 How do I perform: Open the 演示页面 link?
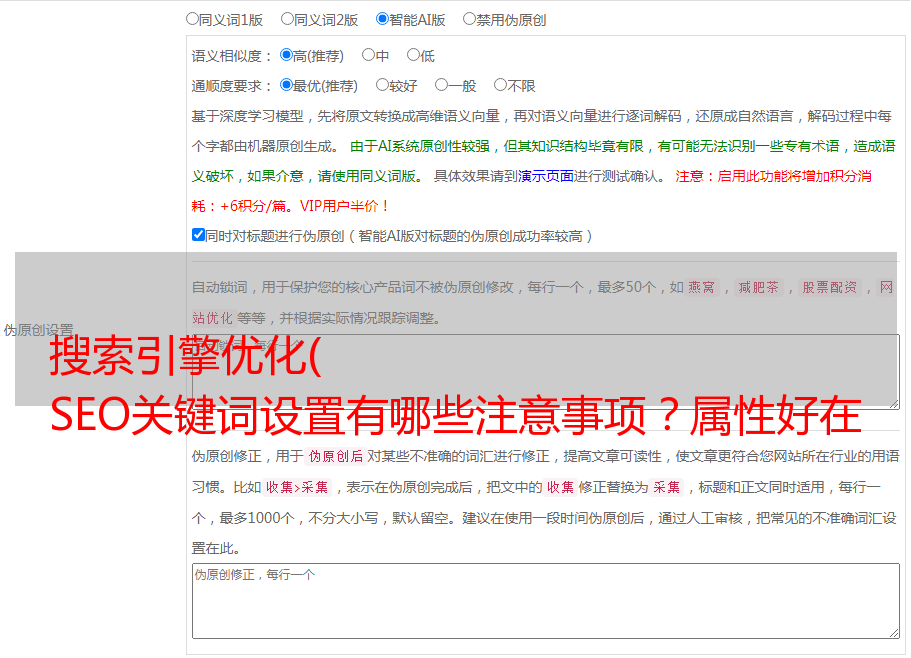(546, 176)
